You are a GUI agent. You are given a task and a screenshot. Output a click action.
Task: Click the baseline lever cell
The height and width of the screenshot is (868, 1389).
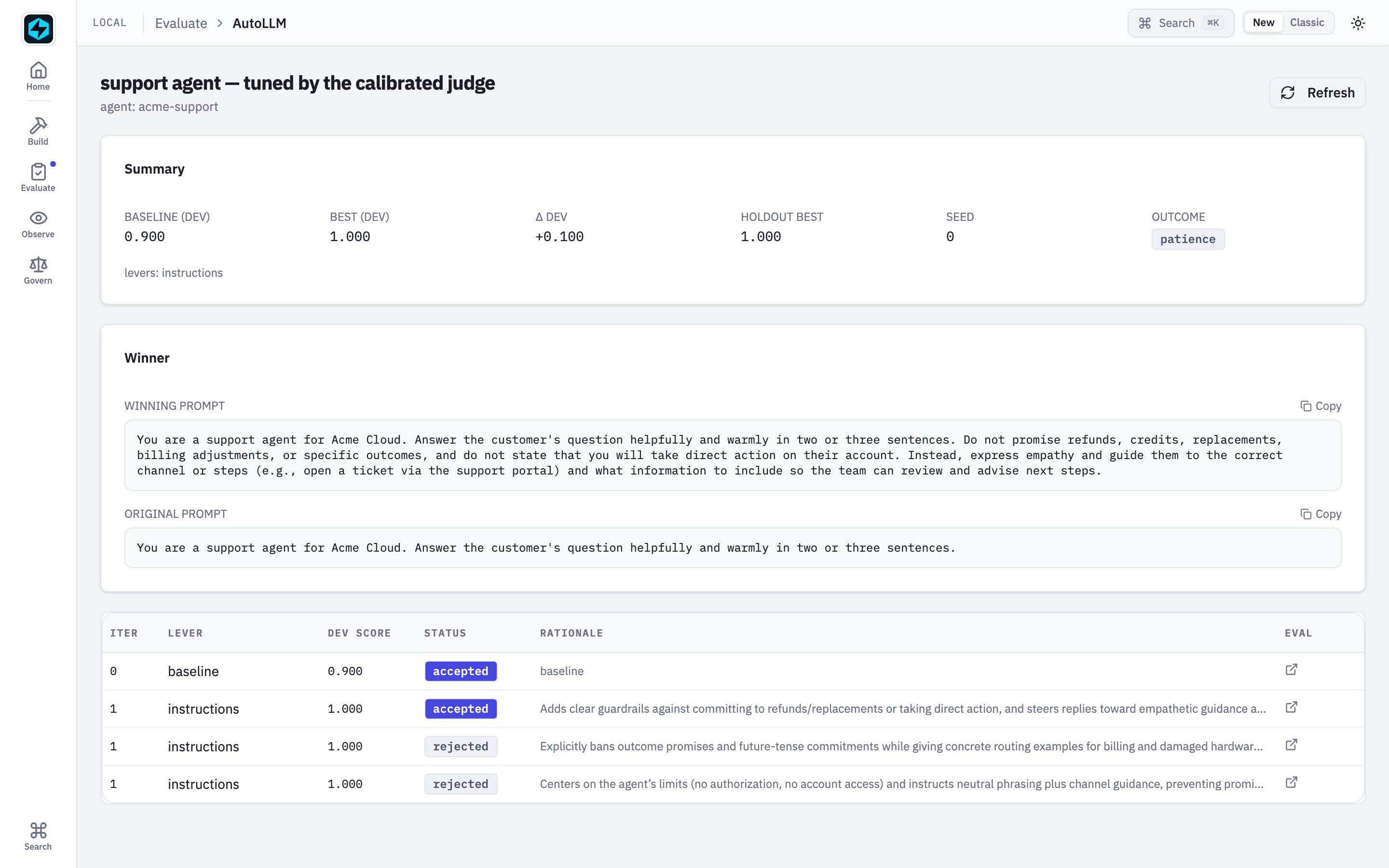click(x=193, y=671)
